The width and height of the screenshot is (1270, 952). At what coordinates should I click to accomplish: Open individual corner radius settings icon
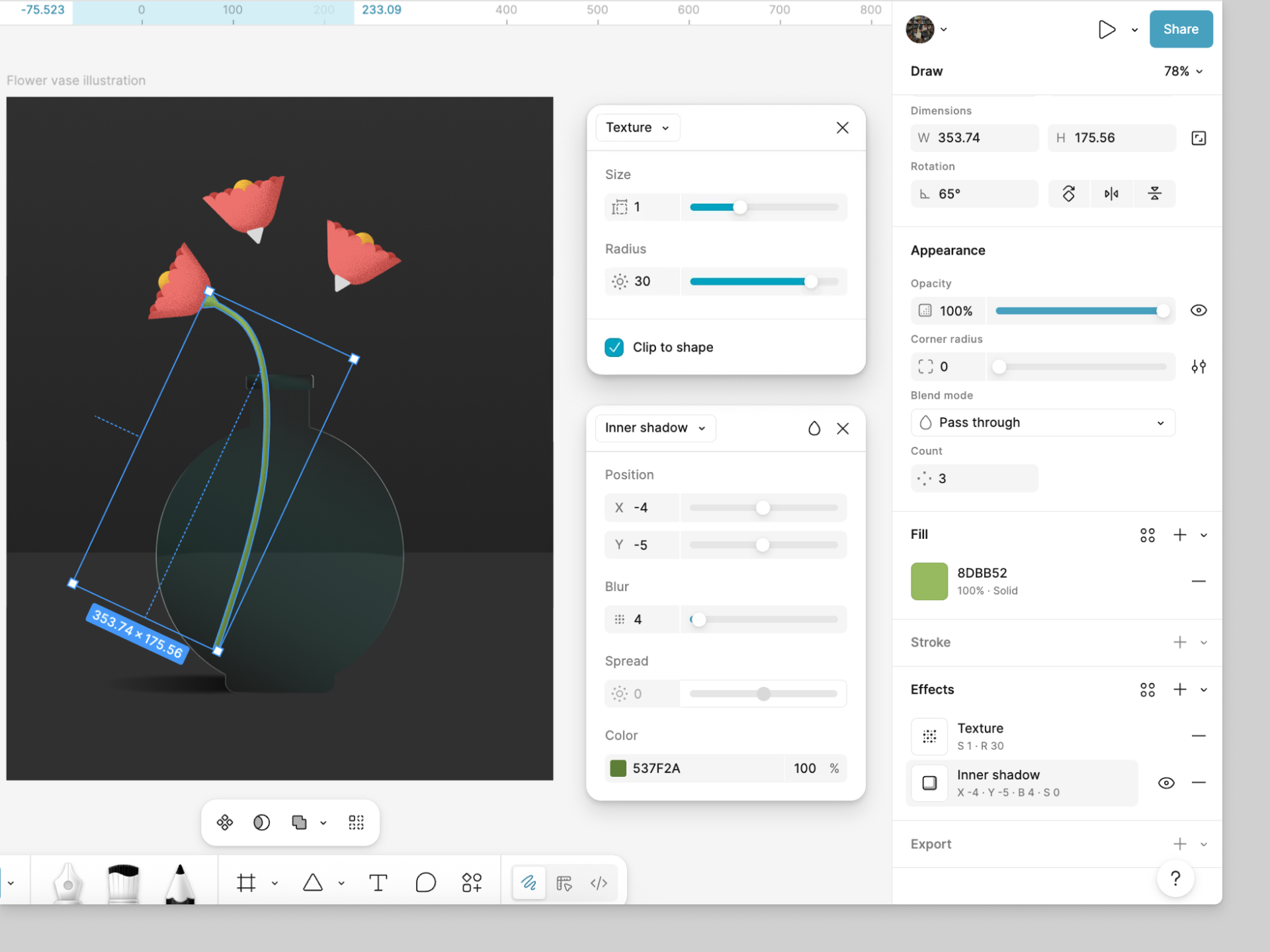pyautogui.click(x=1198, y=367)
